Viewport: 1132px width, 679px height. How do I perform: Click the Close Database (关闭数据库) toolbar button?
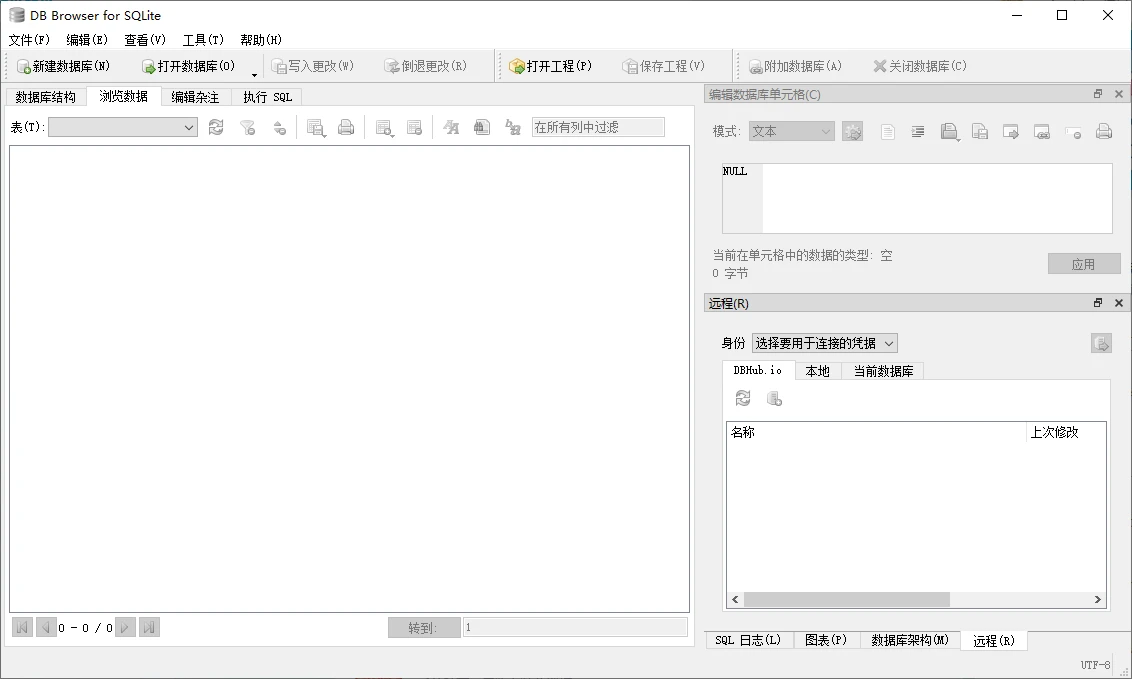pyautogui.click(x=920, y=66)
